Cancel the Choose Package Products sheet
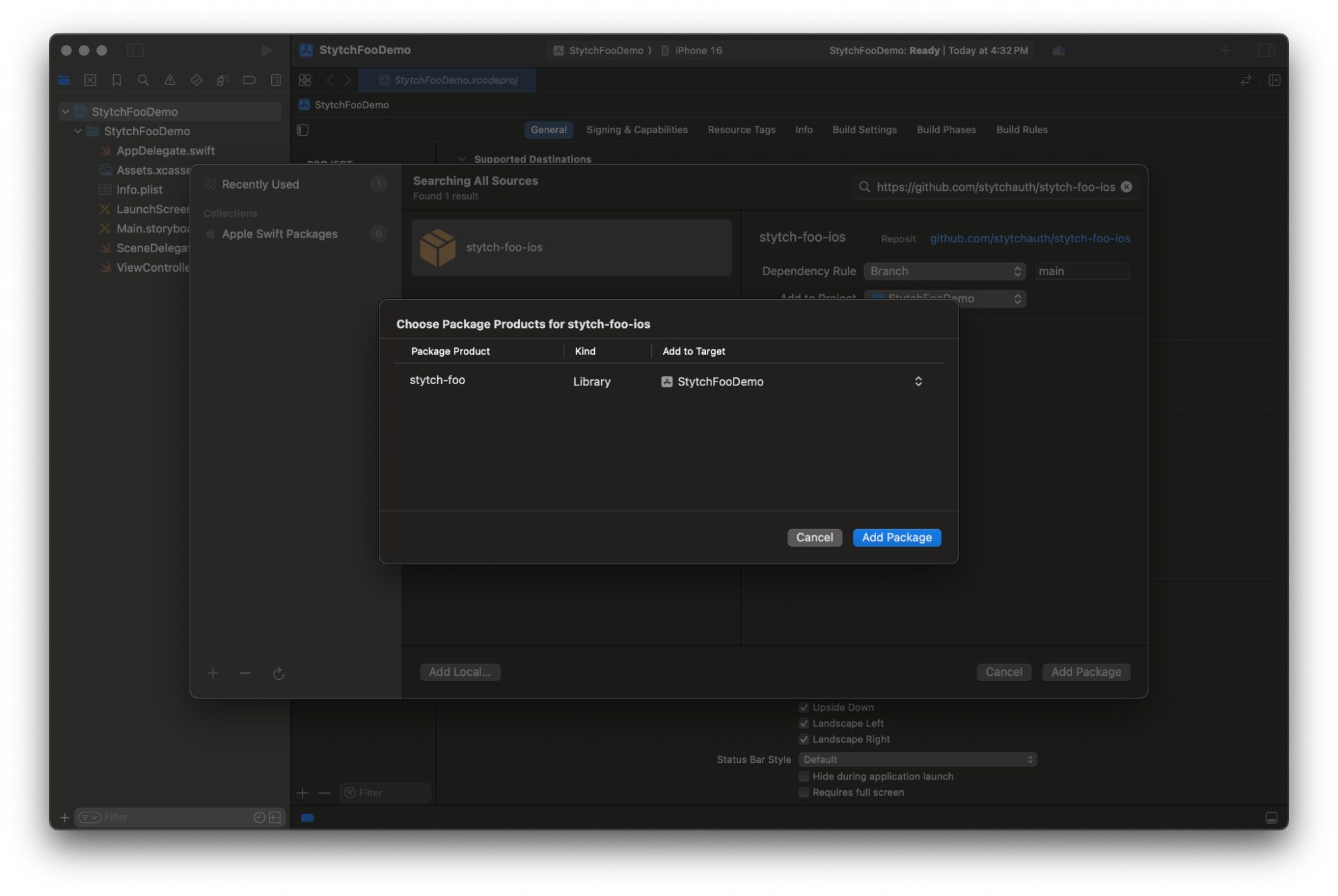 (x=814, y=537)
